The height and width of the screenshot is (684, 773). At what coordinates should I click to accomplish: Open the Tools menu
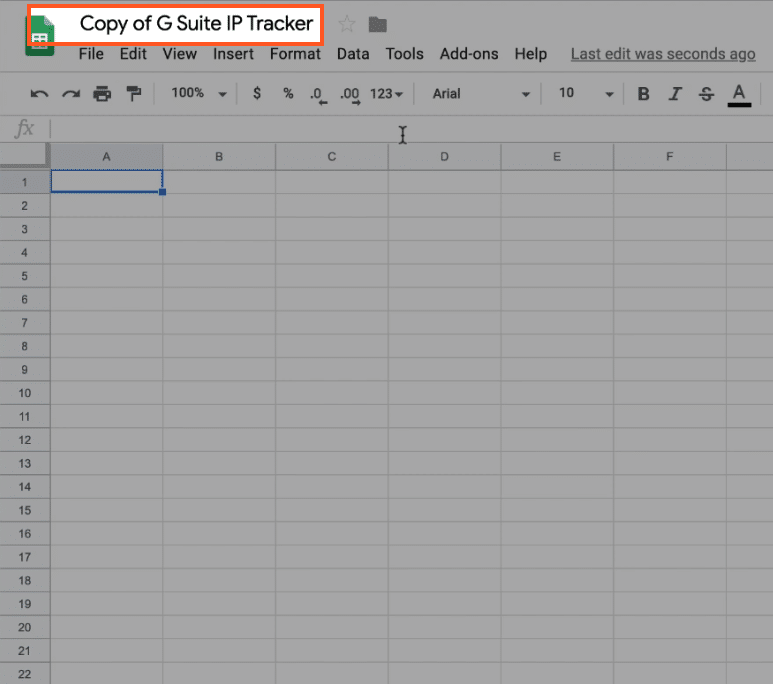pos(404,53)
